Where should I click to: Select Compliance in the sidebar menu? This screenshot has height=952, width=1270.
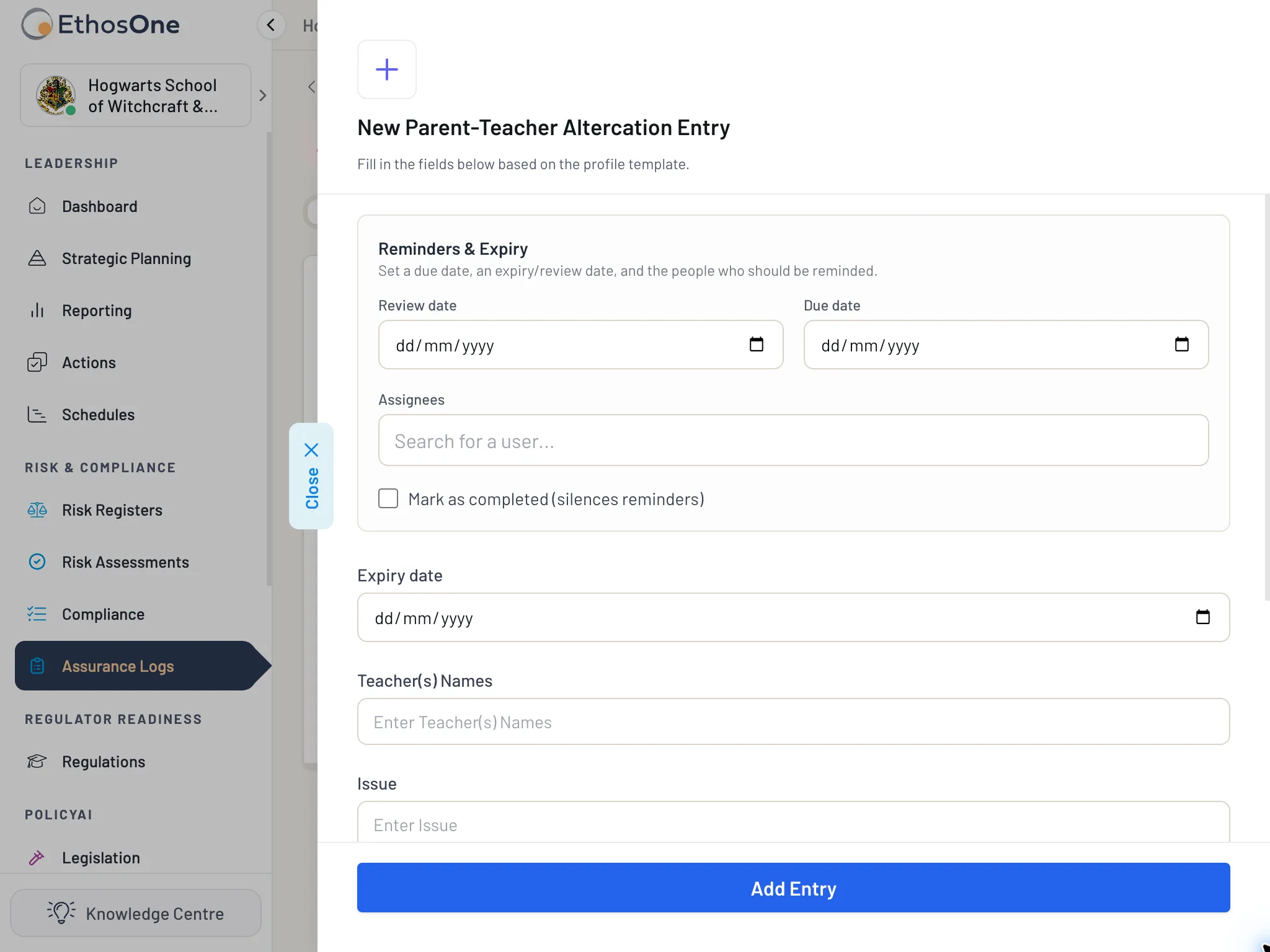pos(103,614)
